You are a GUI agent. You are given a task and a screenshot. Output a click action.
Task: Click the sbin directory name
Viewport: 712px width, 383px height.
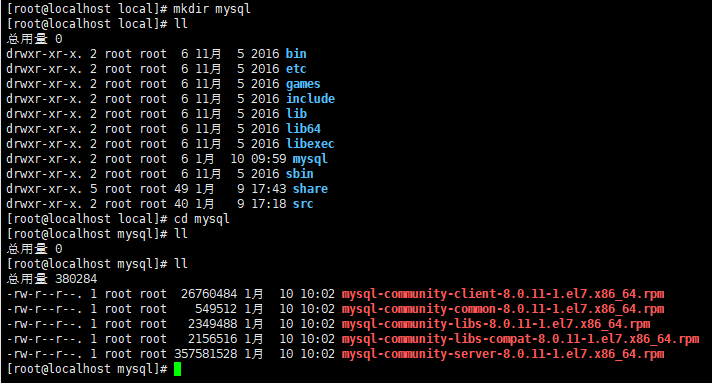coord(300,174)
